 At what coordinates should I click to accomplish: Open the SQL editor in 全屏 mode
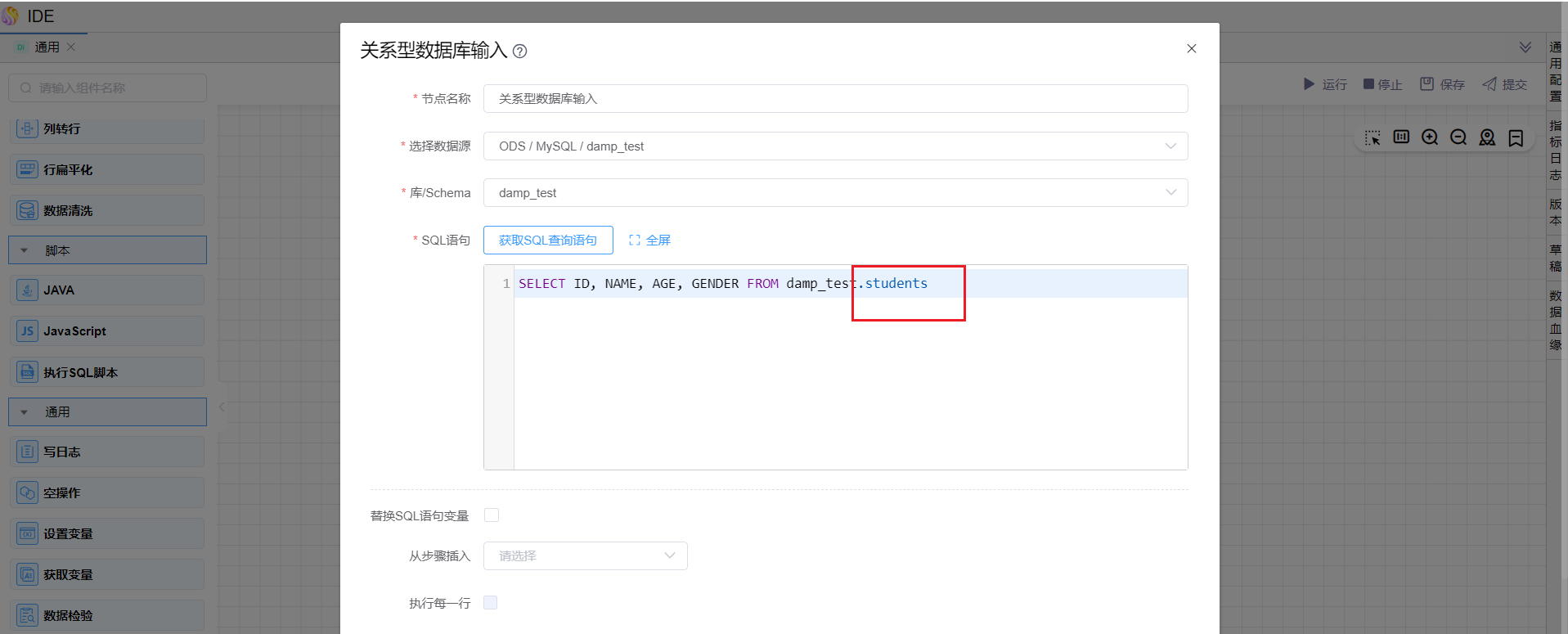tap(649, 241)
